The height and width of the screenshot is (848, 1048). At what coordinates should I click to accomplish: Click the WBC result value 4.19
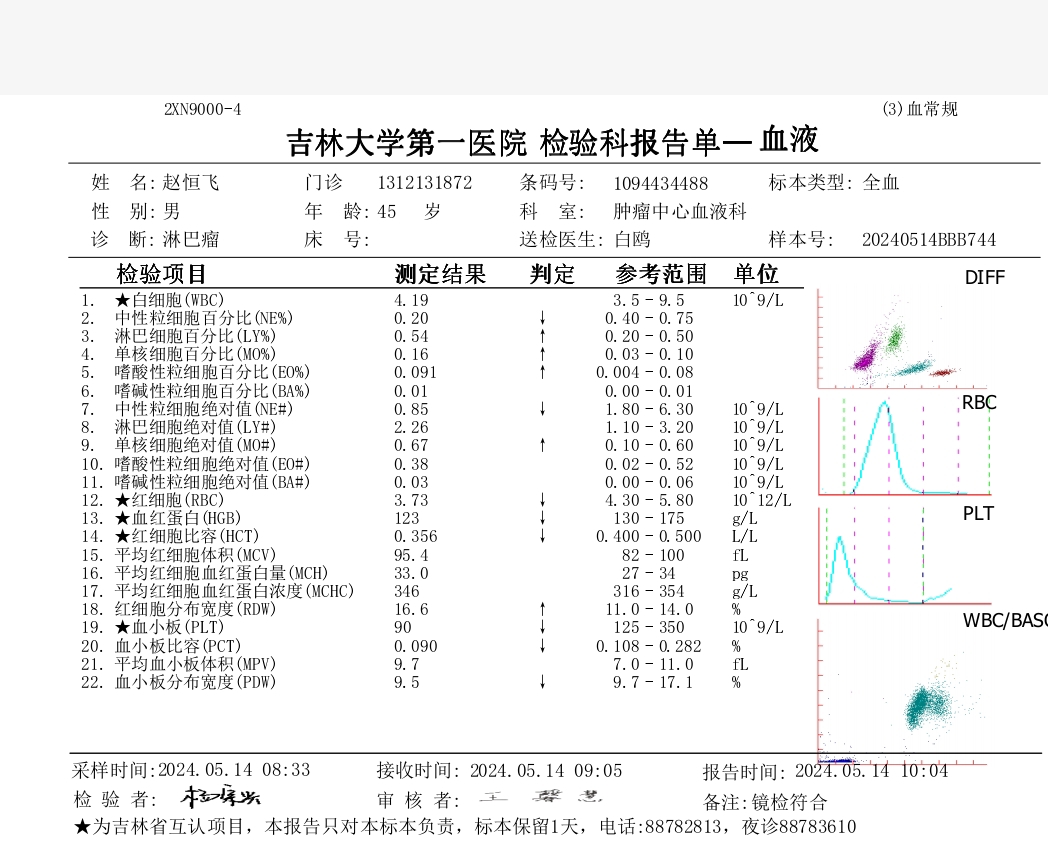pyautogui.click(x=411, y=301)
